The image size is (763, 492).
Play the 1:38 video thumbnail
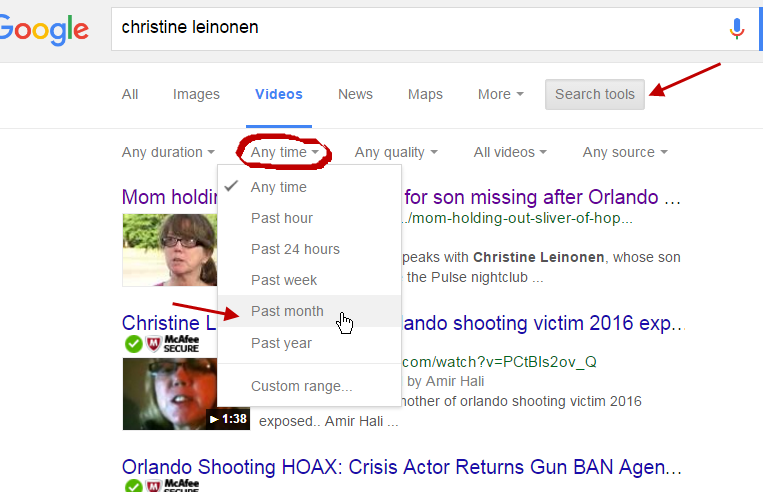[171, 393]
